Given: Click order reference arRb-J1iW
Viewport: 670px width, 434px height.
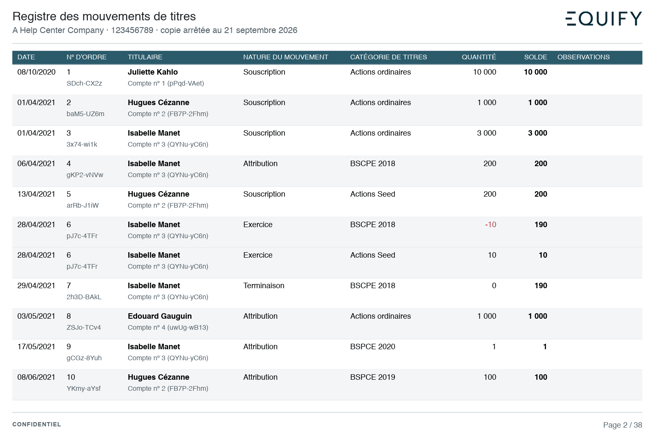Looking at the screenshot, I should coord(82,205).
